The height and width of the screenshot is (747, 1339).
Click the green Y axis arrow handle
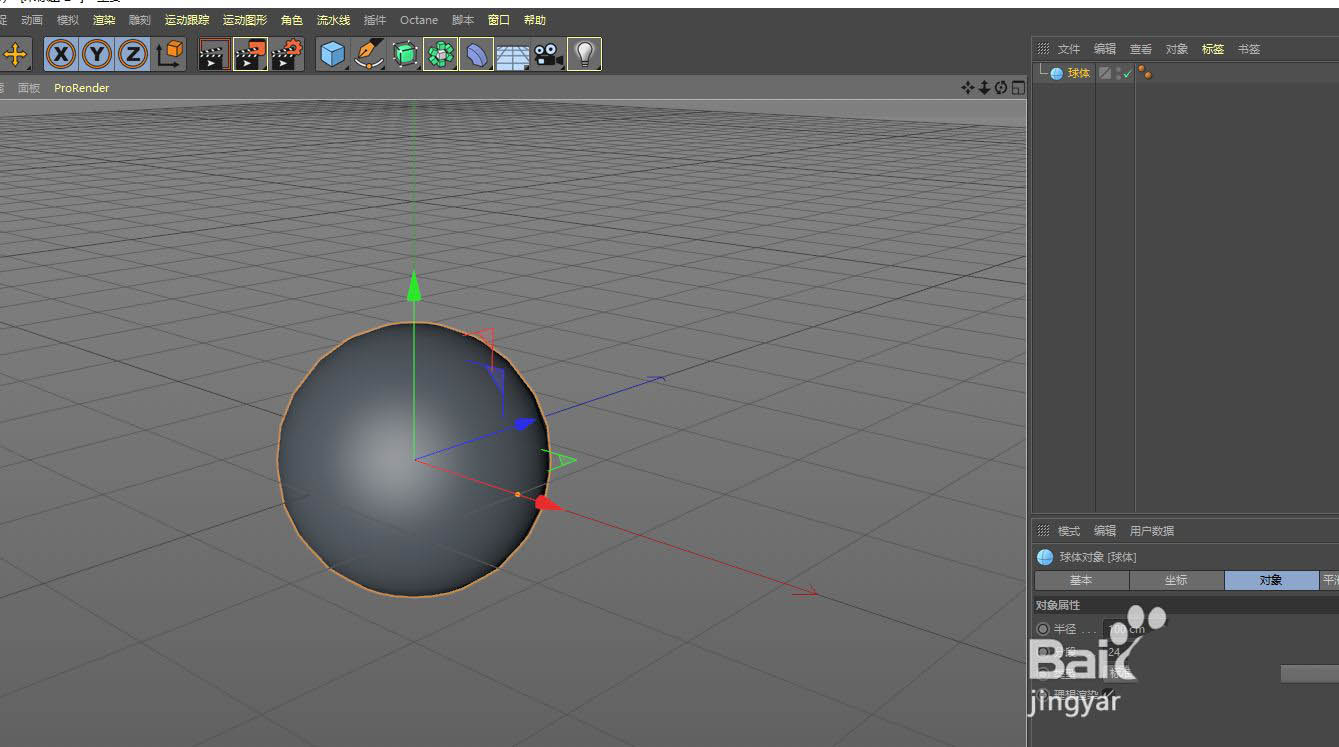coord(413,285)
